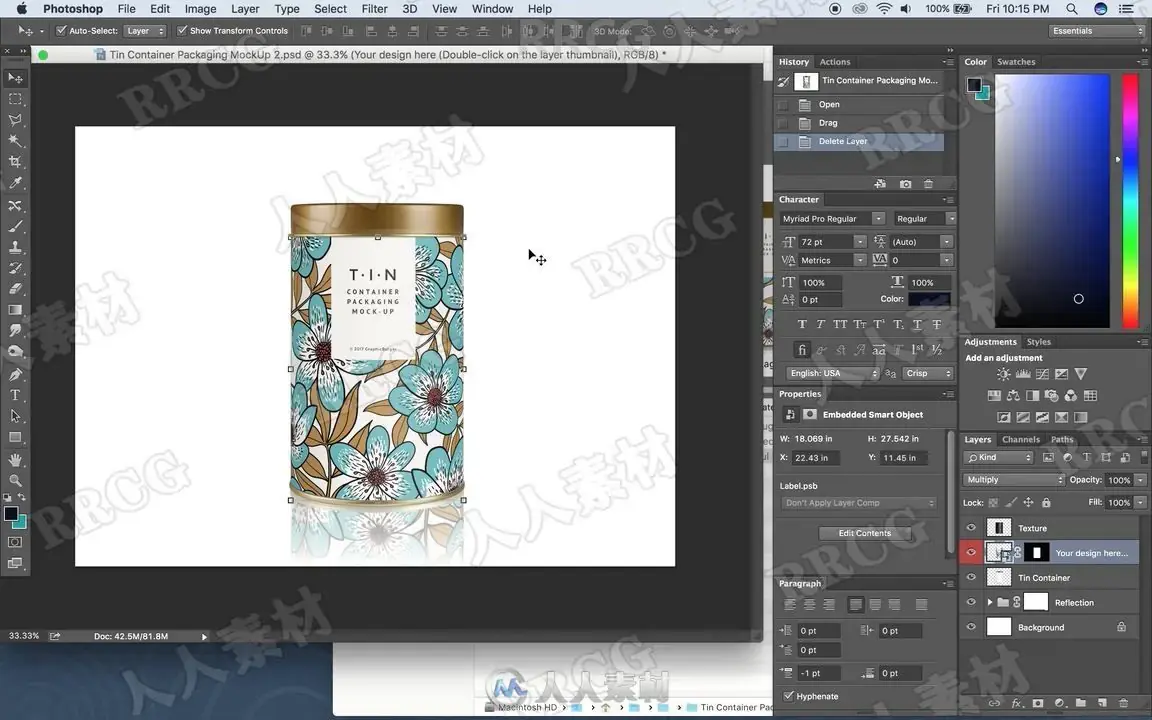Screen dimensions: 1152x720
Task: Delete layer trash icon in Layers panel
Action: (x=1123, y=703)
